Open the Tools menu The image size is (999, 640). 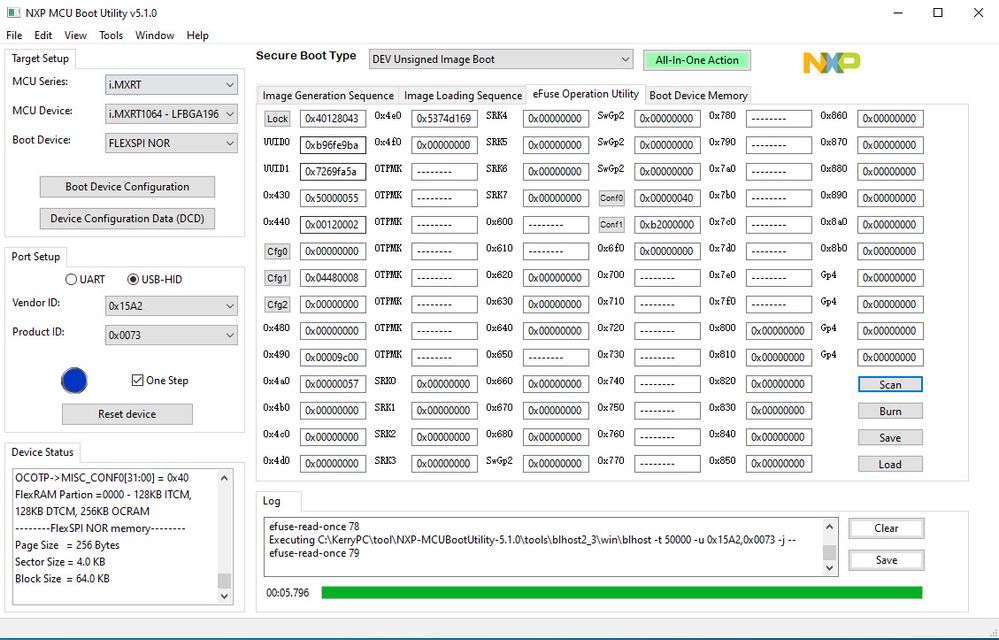pyautogui.click(x=111, y=36)
